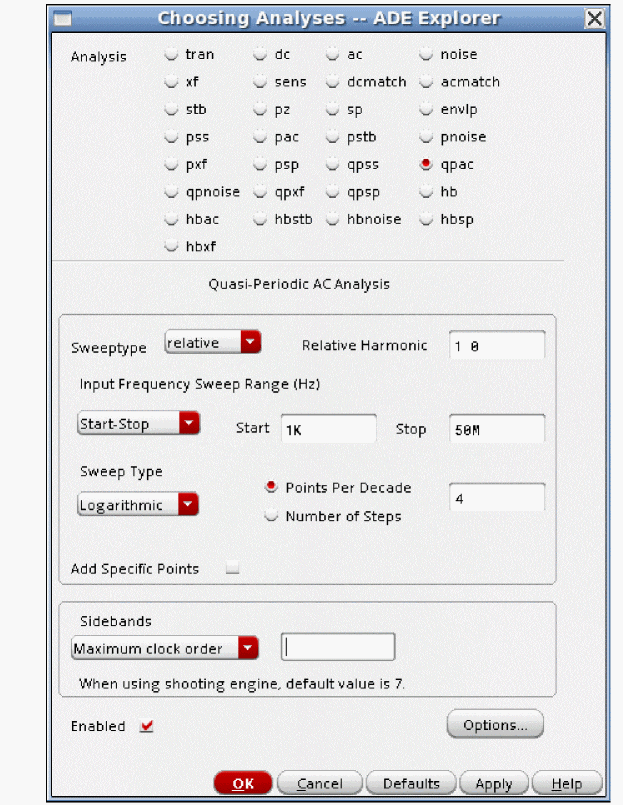Select the hbnoise analysis option
This screenshot has width=623, height=805.
pos(332,219)
